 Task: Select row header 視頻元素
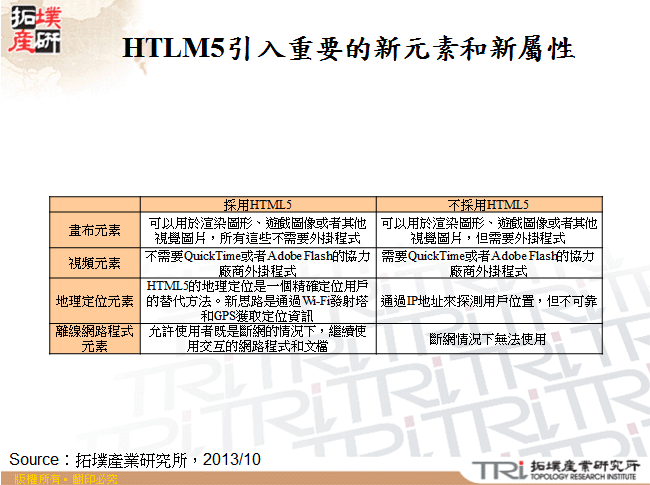pyautogui.click(x=95, y=263)
